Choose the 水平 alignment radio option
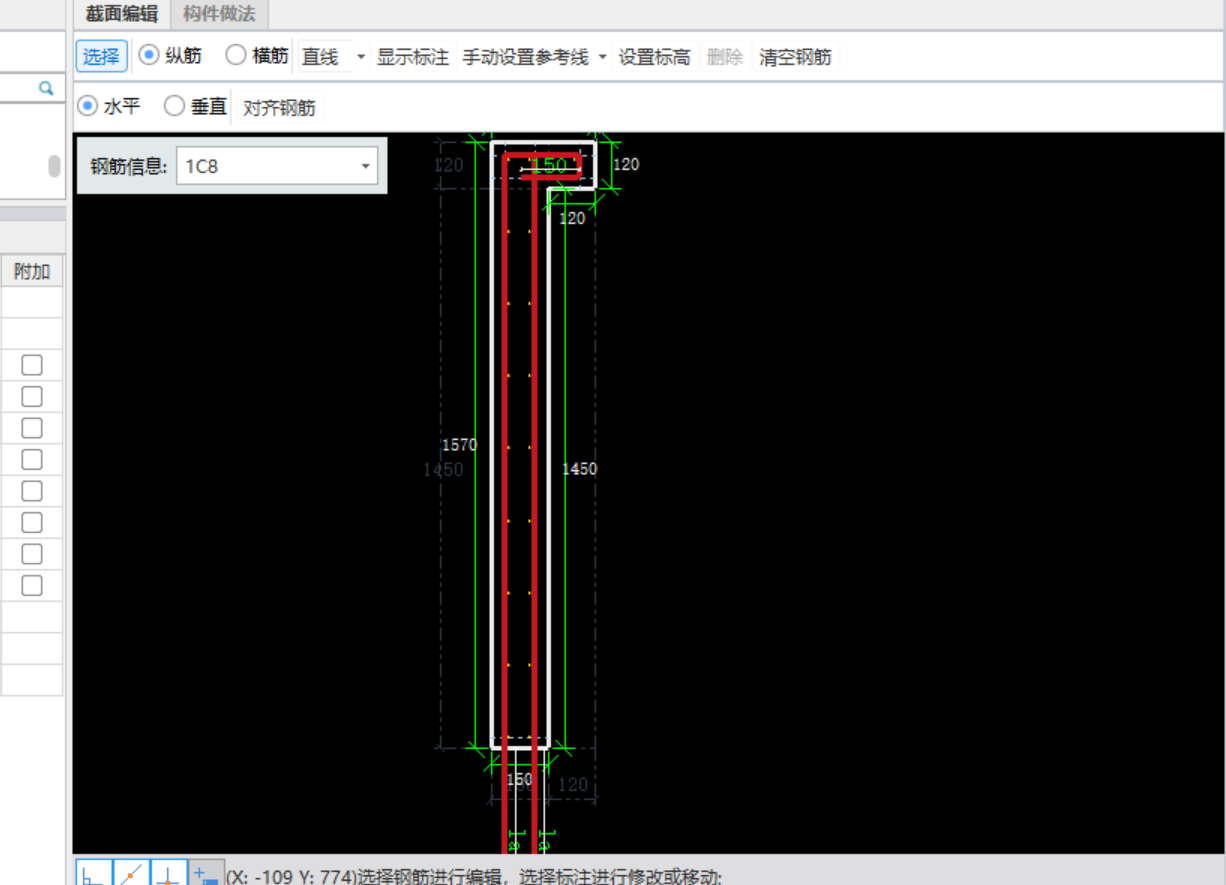This screenshot has width=1226, height=885. (x=87, y=105)
